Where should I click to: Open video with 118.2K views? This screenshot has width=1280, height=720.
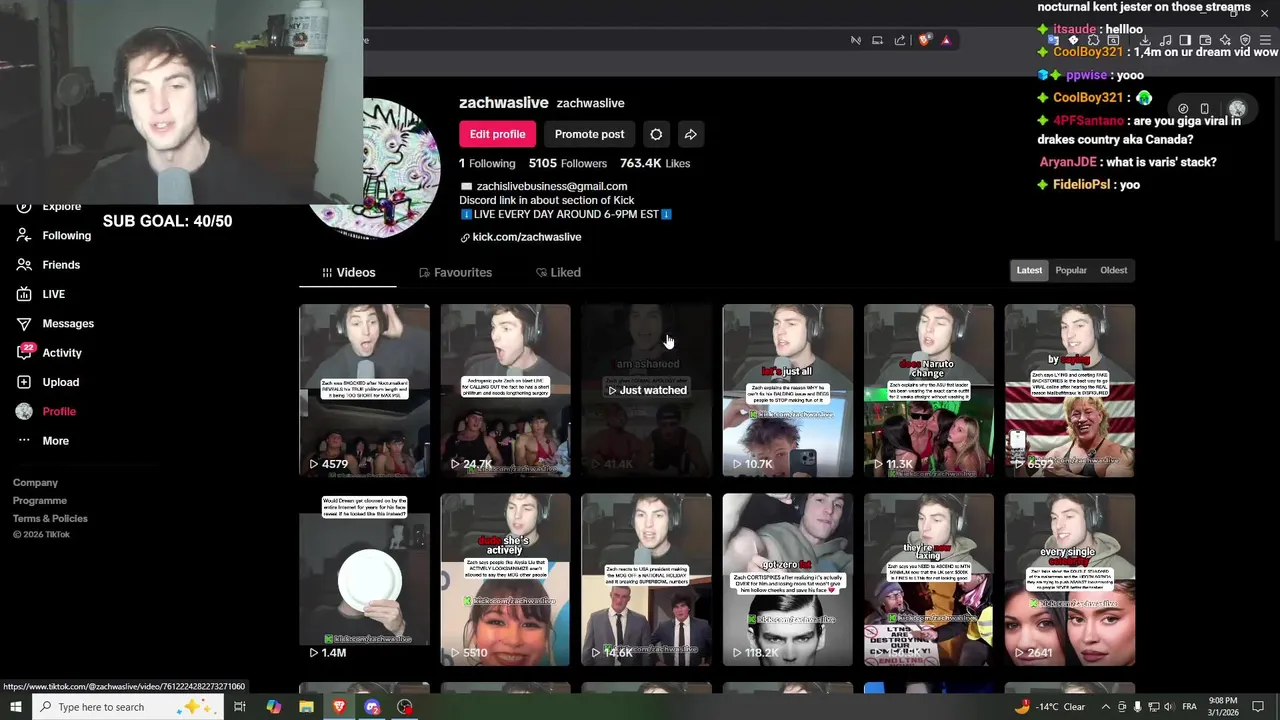click(787, 579)
